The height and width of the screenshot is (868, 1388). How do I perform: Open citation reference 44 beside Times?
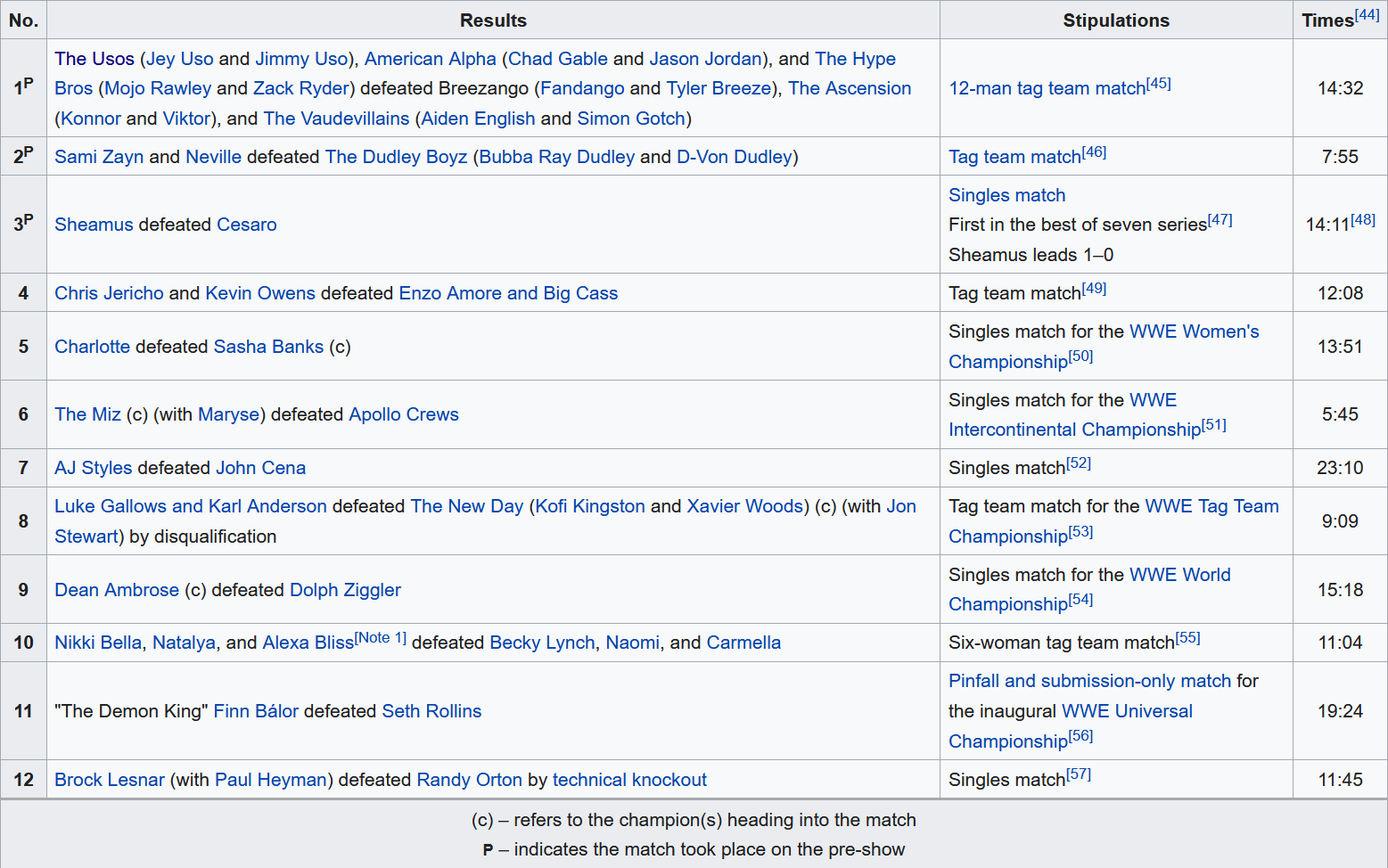coord(1367,14)
